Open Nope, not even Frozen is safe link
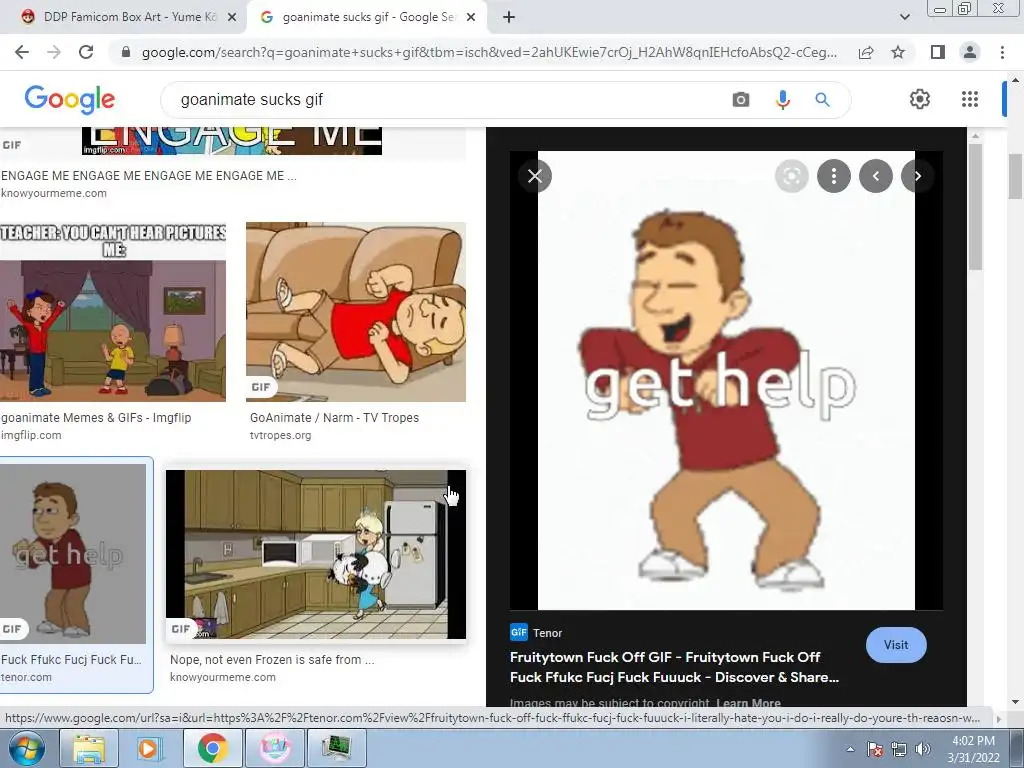The height and width of the screenshot is (768, 1024). [x=272, y=660]
